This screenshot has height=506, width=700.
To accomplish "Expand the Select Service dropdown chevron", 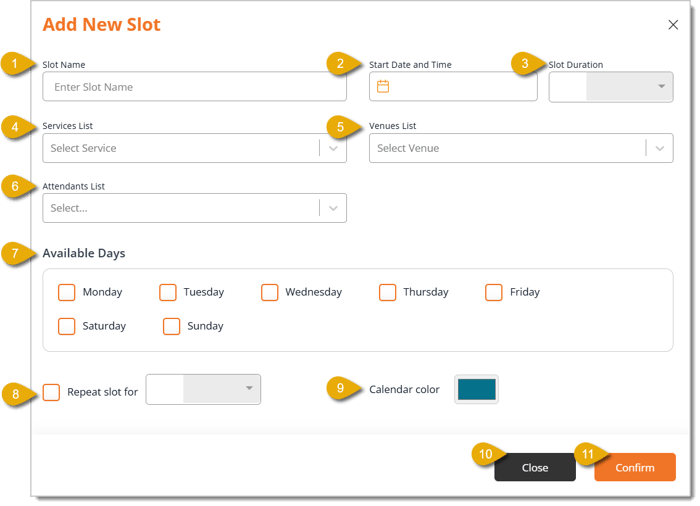I will [x=333, y=148].
